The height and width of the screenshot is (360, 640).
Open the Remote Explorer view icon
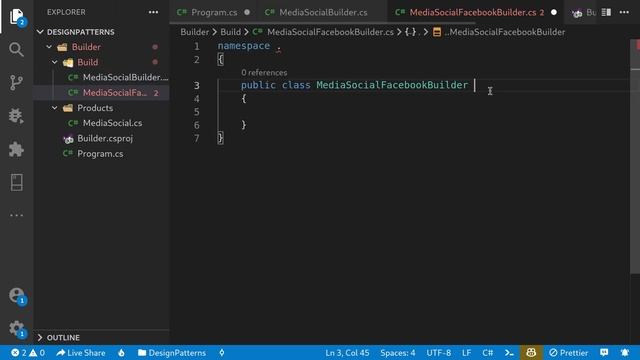(x=16, y=182)
